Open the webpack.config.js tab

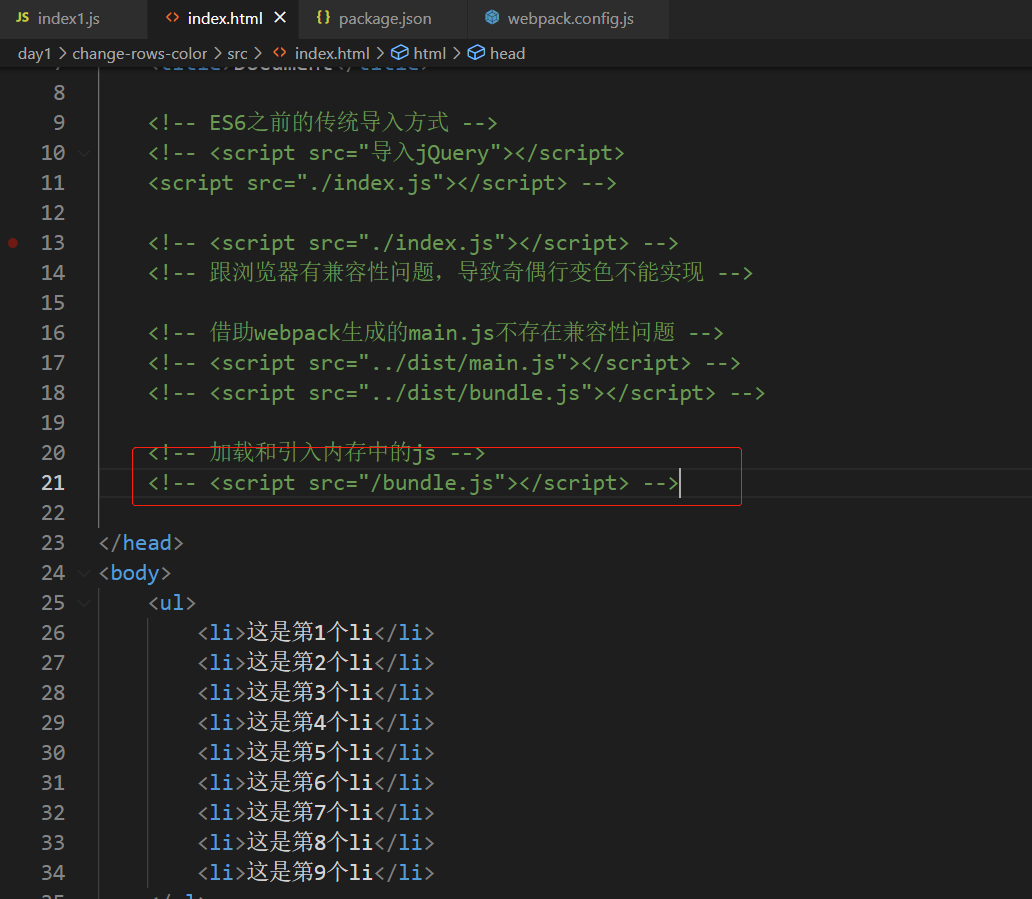(x=569, y=18)
